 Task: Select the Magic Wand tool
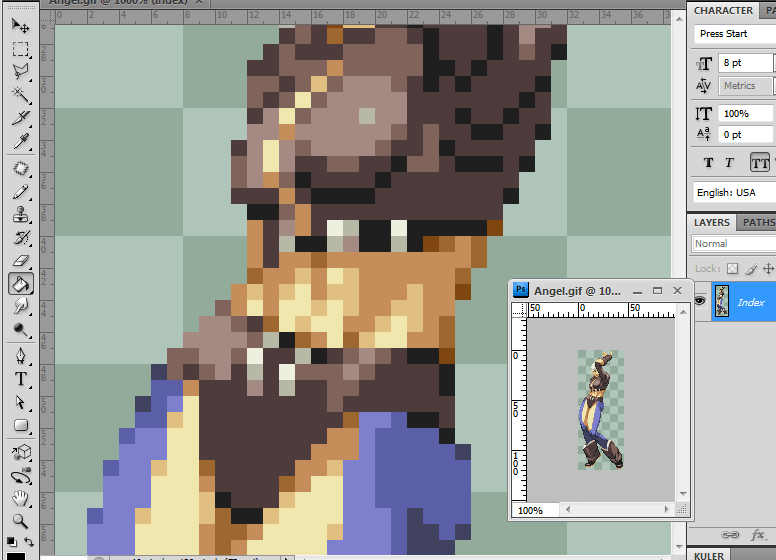coord(20,94)
